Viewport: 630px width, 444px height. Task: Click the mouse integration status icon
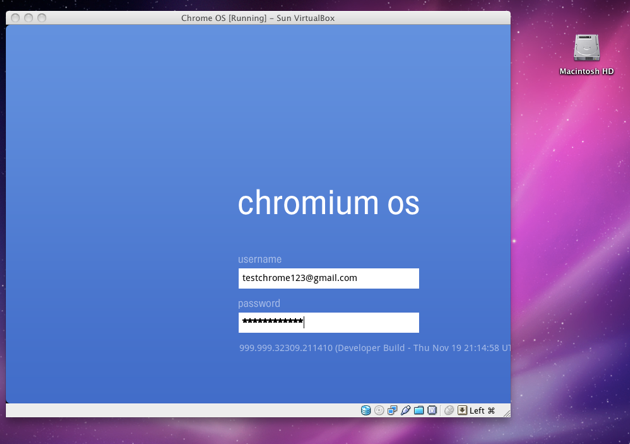coord(449,410)
